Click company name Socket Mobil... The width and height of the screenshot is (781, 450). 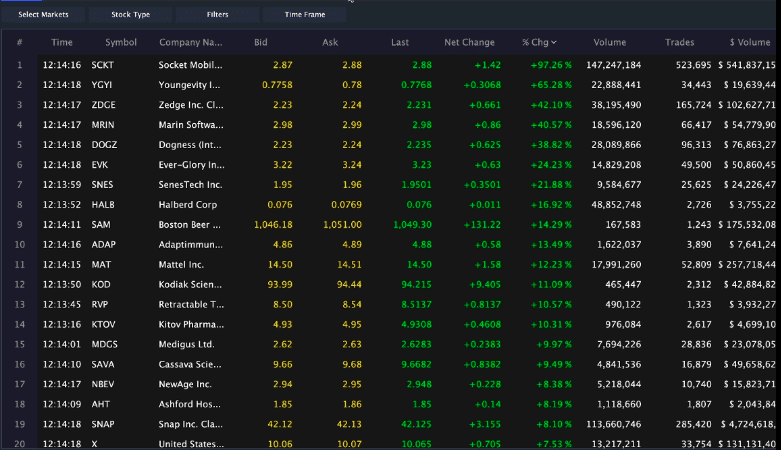(190, 65)
